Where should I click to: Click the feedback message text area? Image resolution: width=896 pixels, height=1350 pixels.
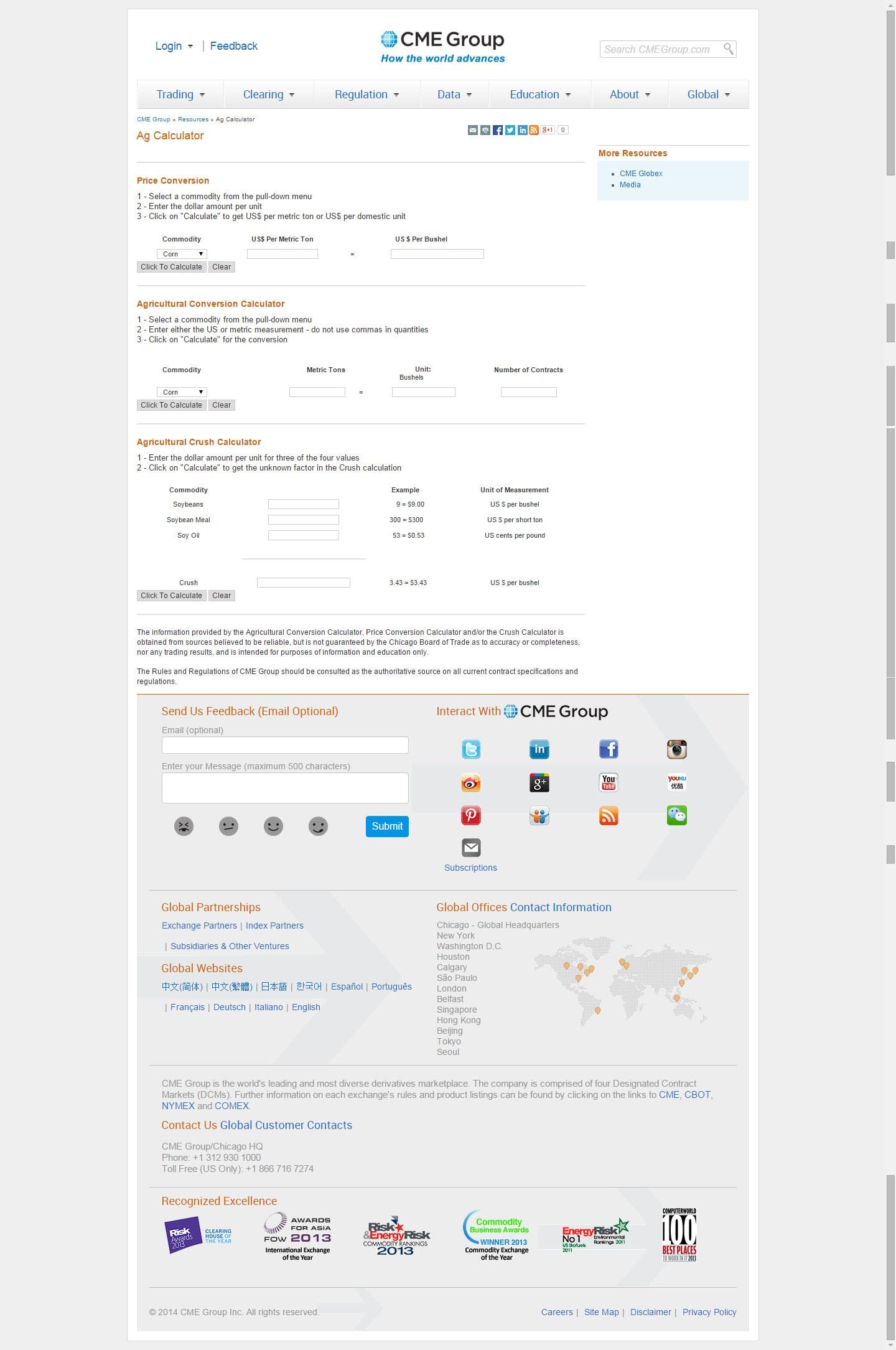(285, 788)
